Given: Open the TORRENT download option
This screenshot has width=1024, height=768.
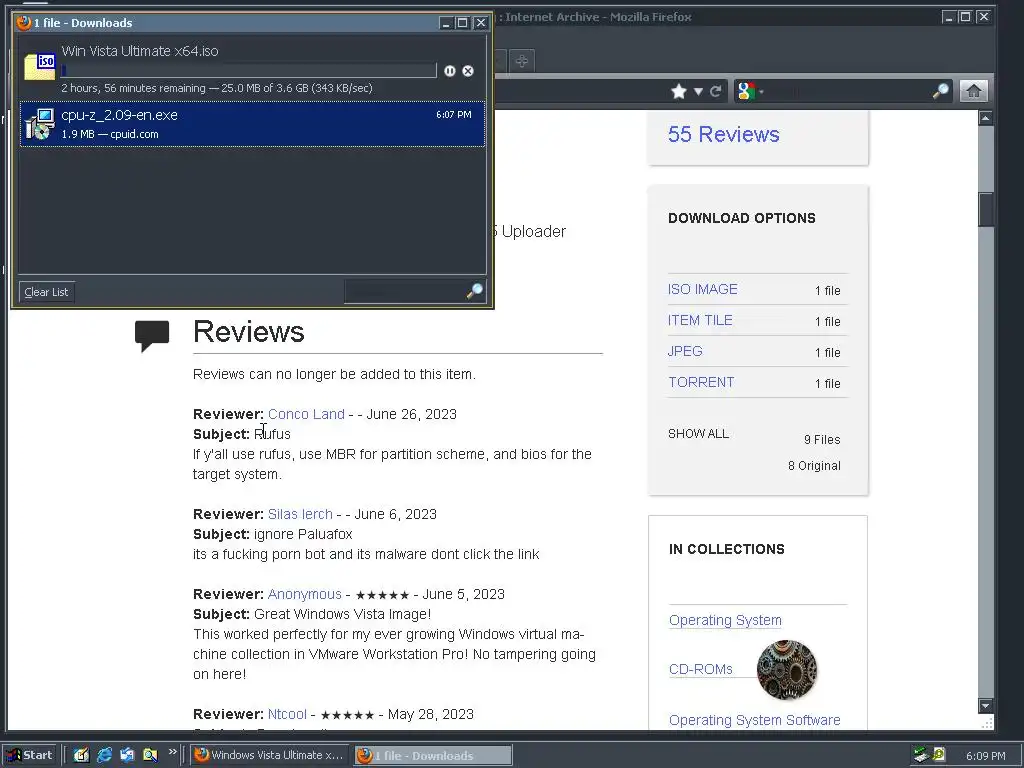Looking at the screenshot, I should (701, 382).
